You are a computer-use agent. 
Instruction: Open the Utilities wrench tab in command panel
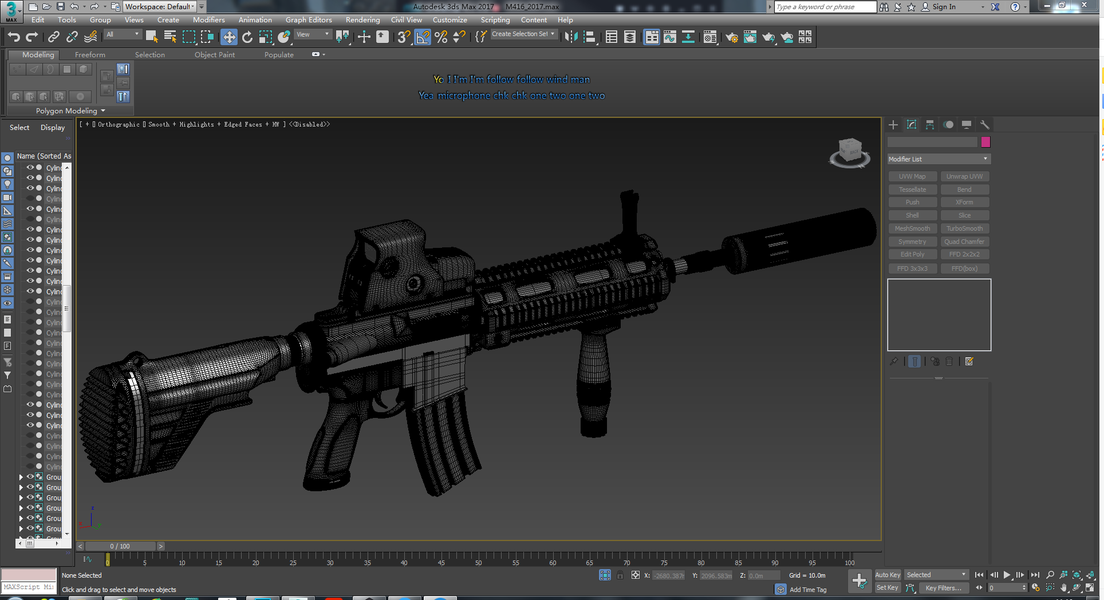(x=984, y=125)
